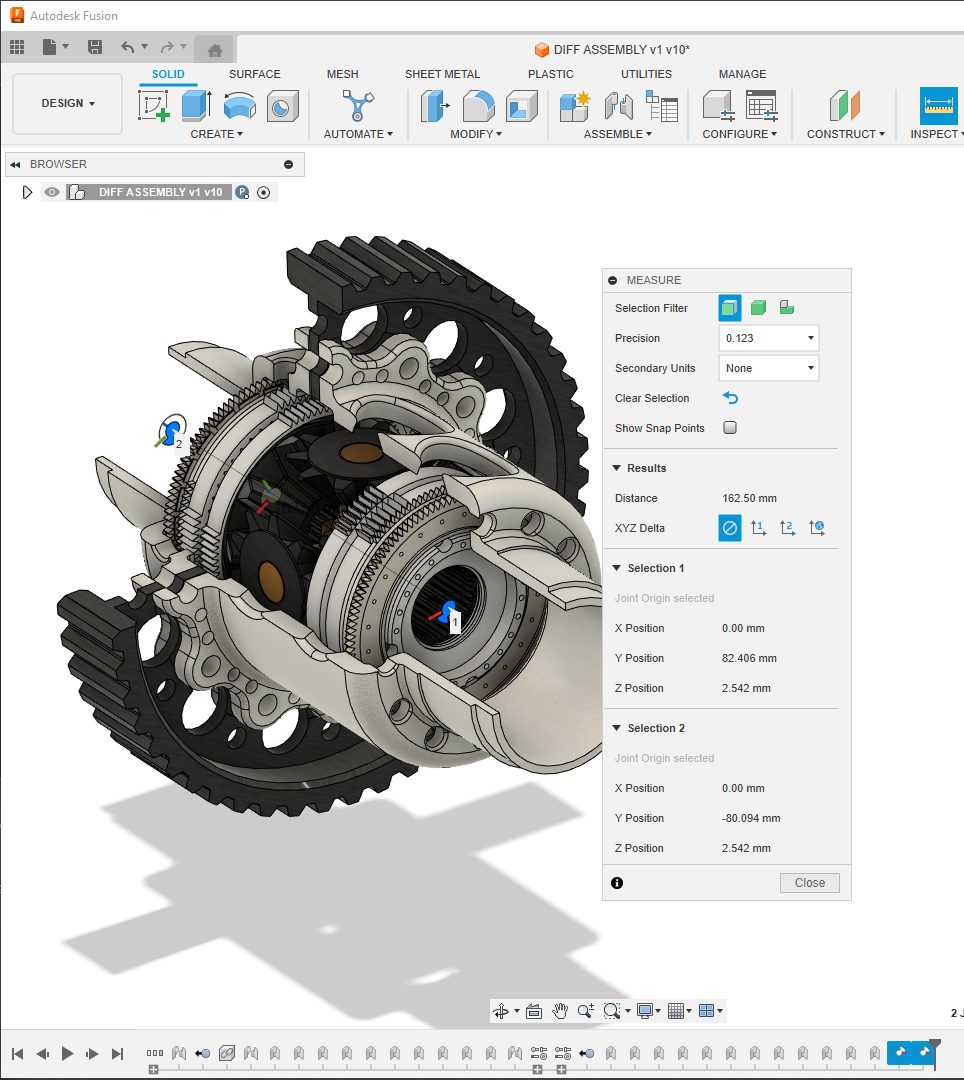Enable the Show Snap Points checkbox
The image size is (964, 1080).
pyautogui.click(x=730, y=428)
